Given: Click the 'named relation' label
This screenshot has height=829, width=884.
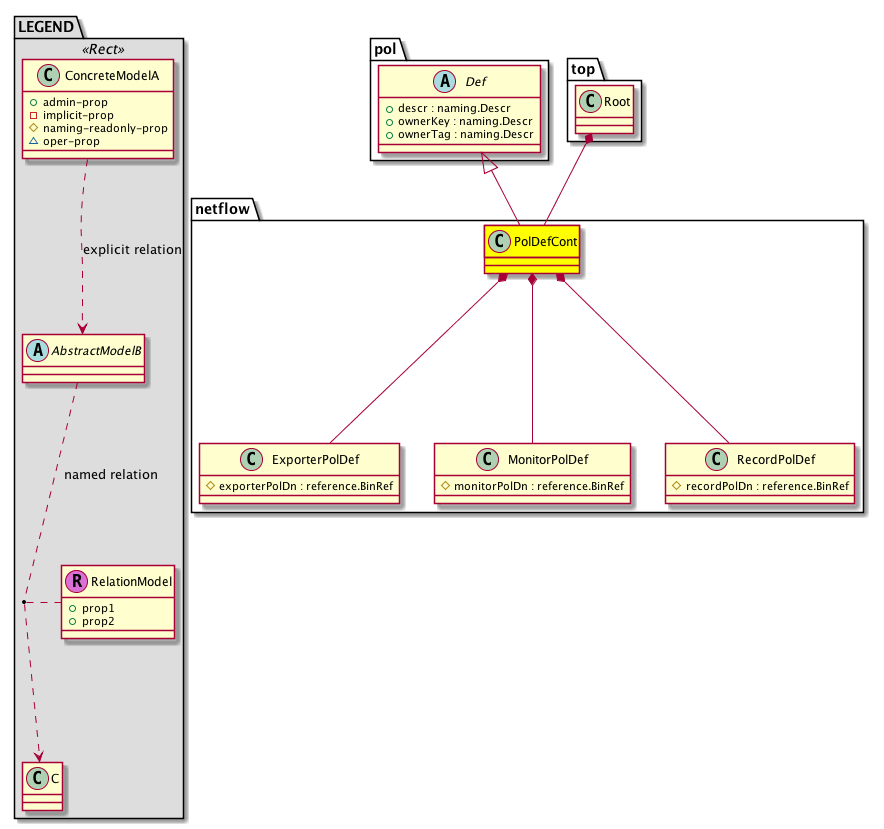Looking at the screenshot, I should (110, 474).
